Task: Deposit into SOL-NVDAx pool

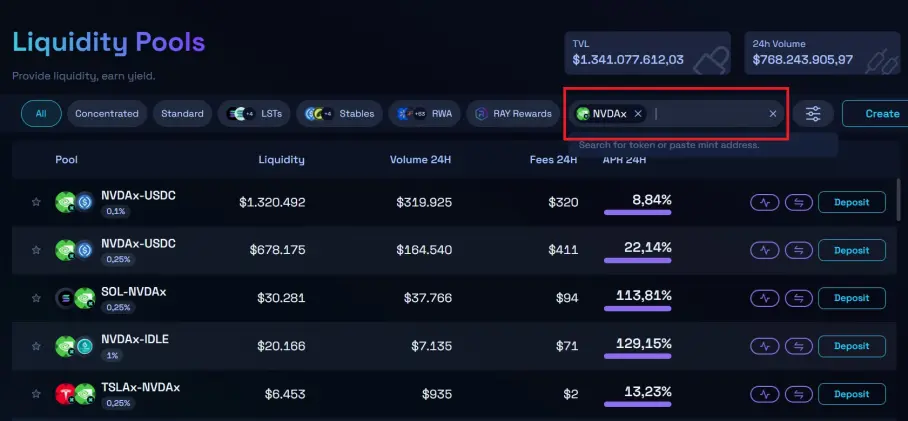Action: point(851,298)
